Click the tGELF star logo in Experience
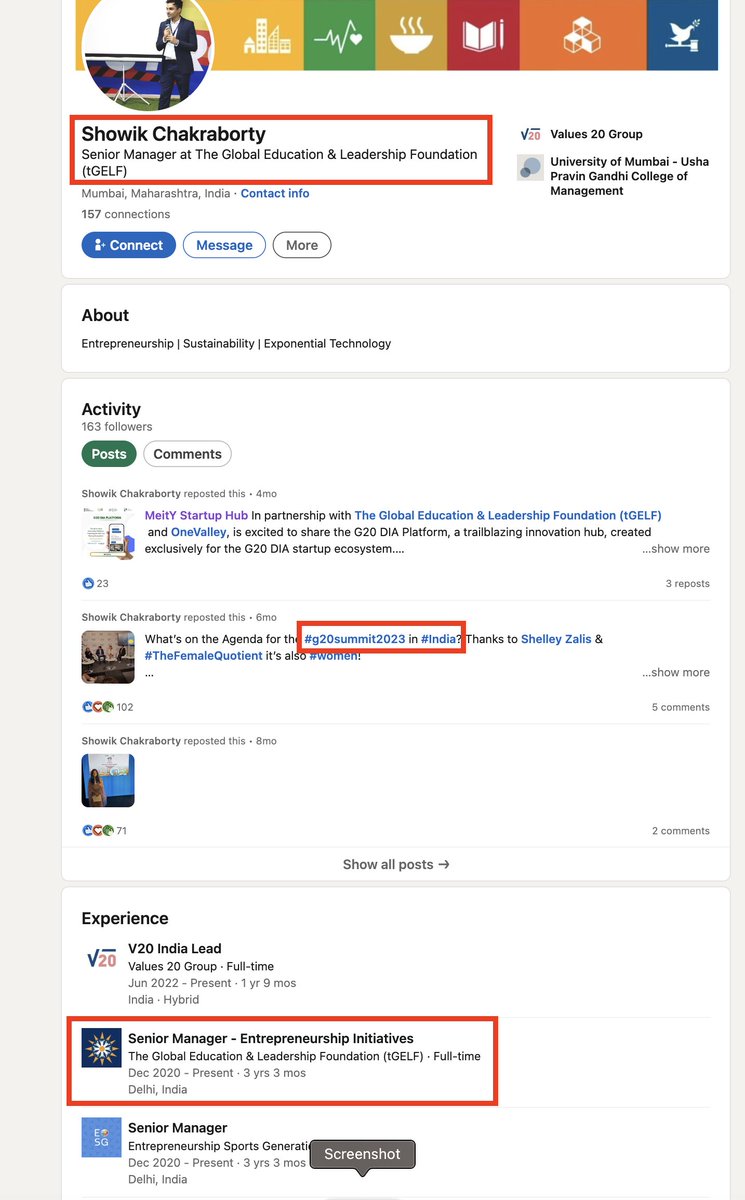The image size is (745, 1200). pyautogui.click(x=102, y=1049)
